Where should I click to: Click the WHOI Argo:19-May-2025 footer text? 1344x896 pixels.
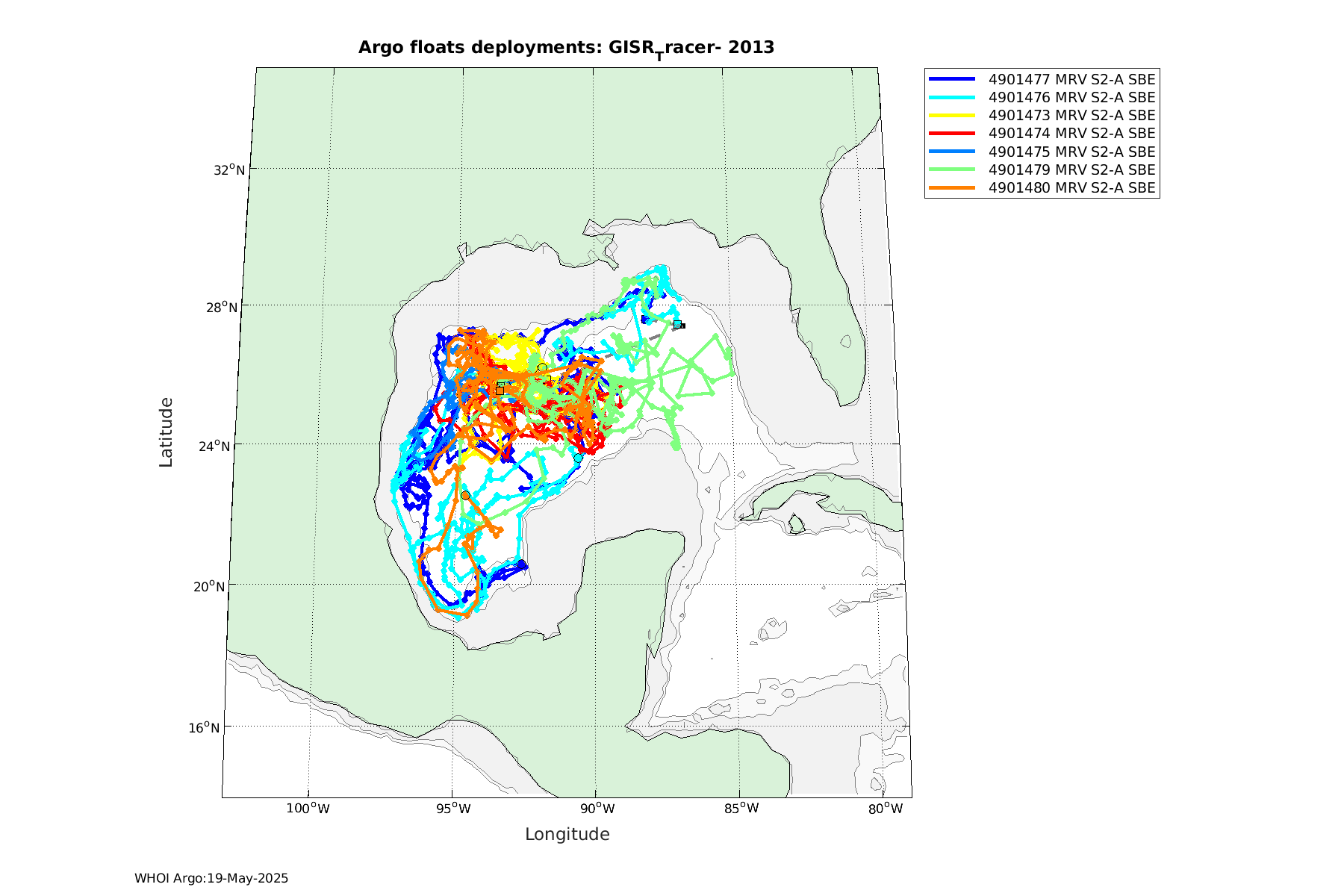[x=211, y=879]
